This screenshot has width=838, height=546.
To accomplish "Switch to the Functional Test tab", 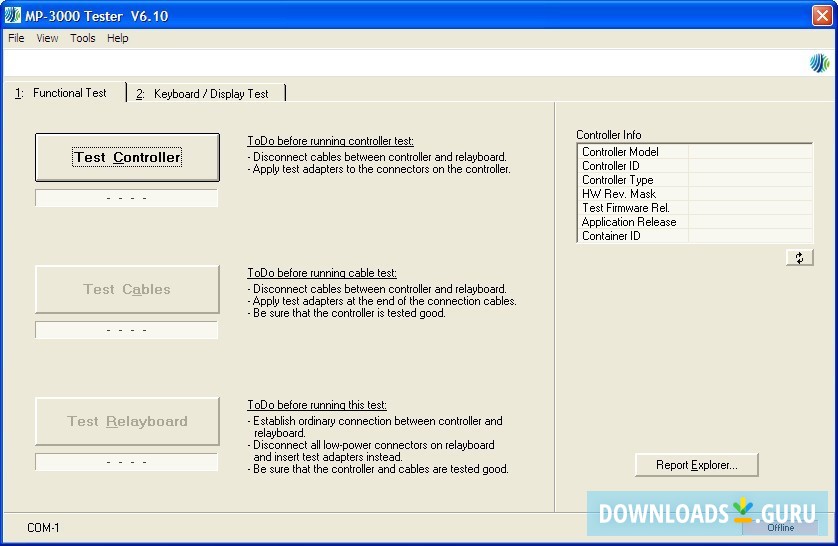I will point(65,92).
